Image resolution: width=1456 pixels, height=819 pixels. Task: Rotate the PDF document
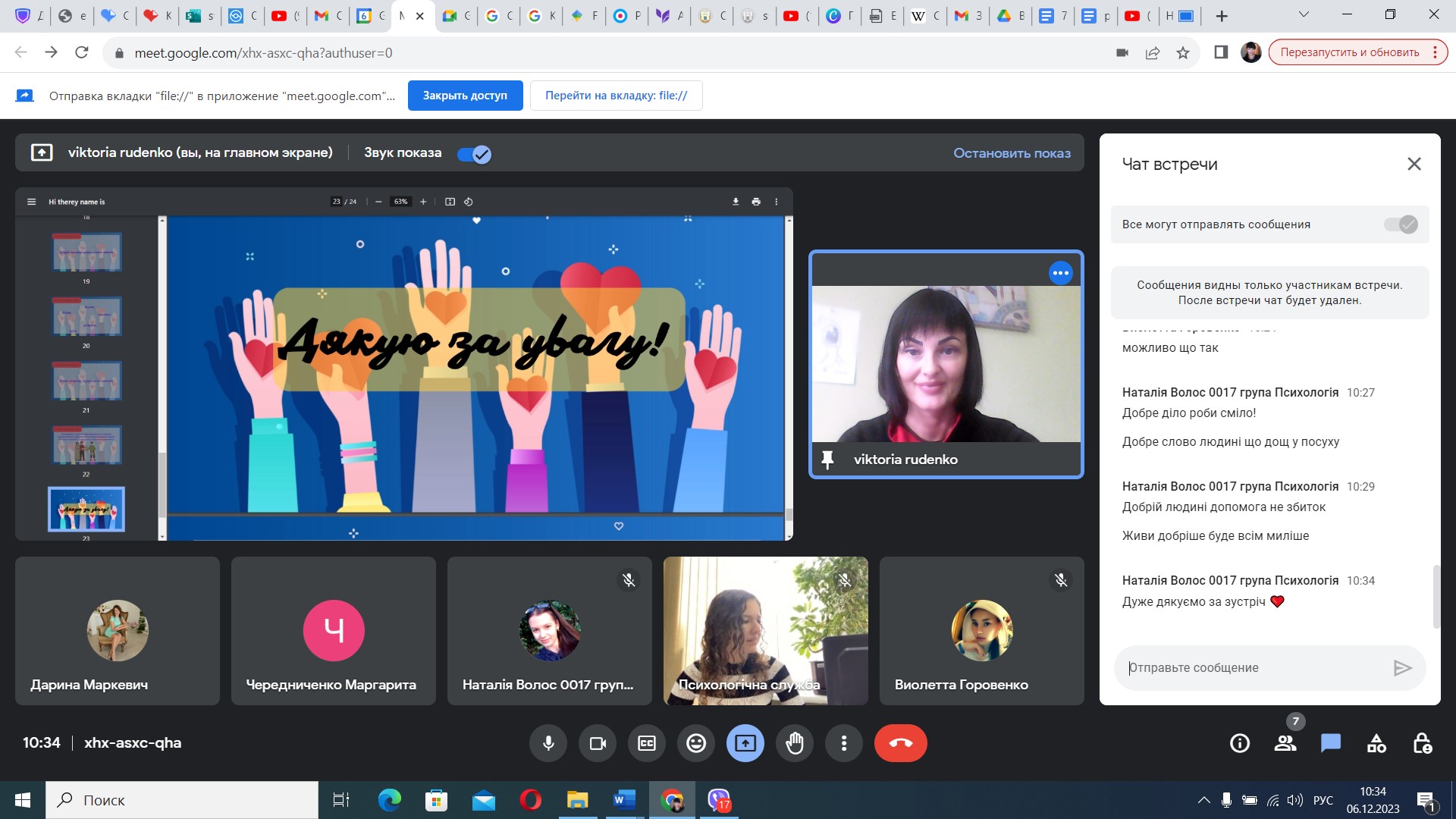click(468, 202)
